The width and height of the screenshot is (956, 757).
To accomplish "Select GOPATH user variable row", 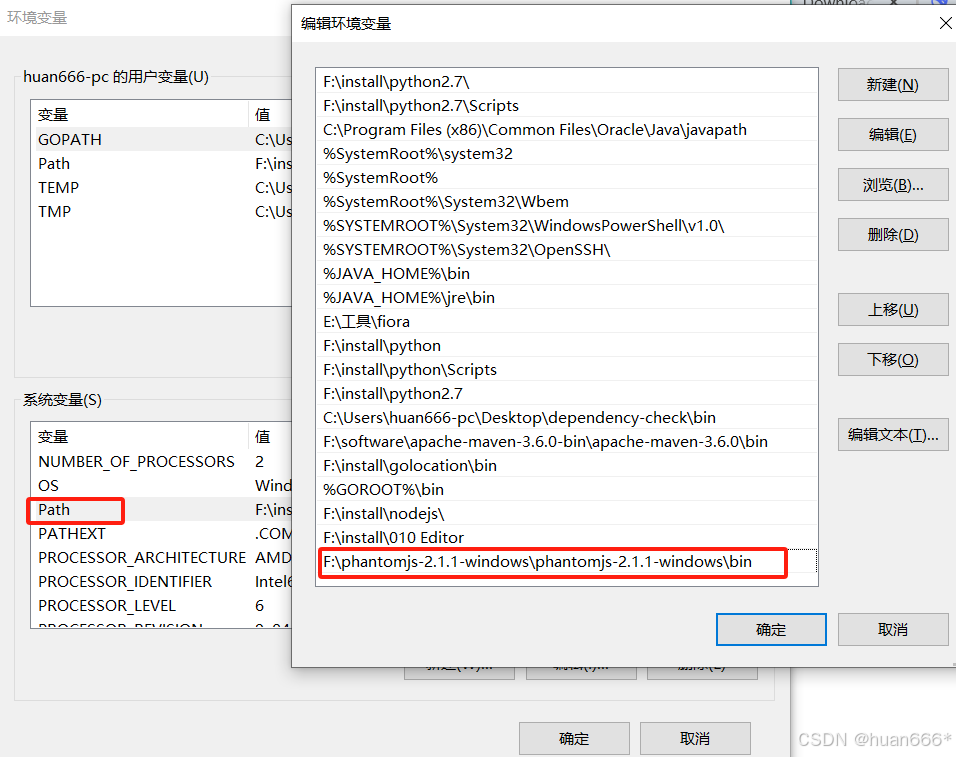I will [162, 140].
